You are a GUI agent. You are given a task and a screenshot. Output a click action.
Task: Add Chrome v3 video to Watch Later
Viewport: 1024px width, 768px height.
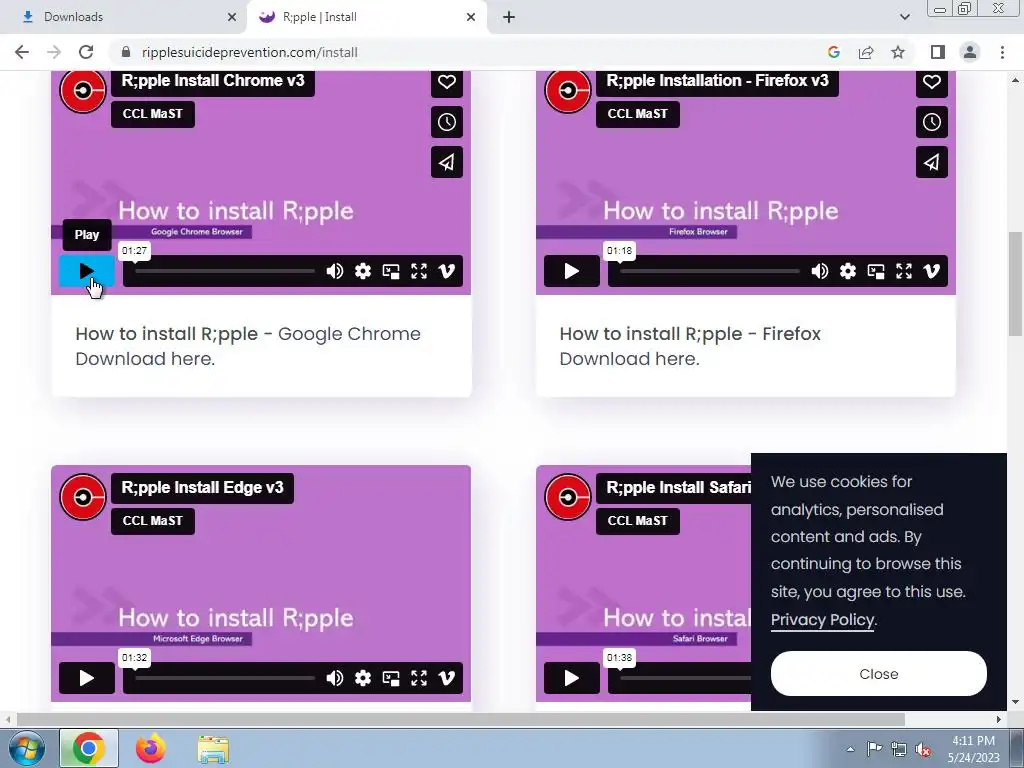point(447,122)
